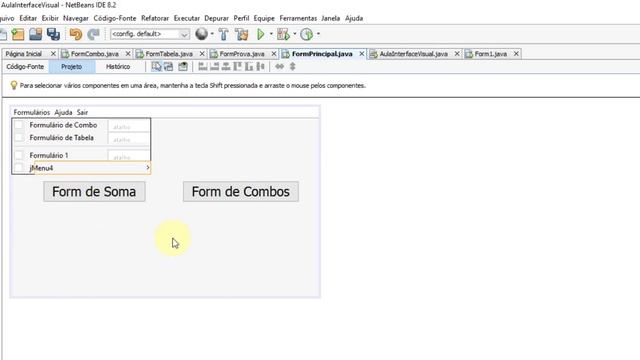The image size is (640, 360).
Task: Select the Selection Mode designer tool
Action: [156, 67]
